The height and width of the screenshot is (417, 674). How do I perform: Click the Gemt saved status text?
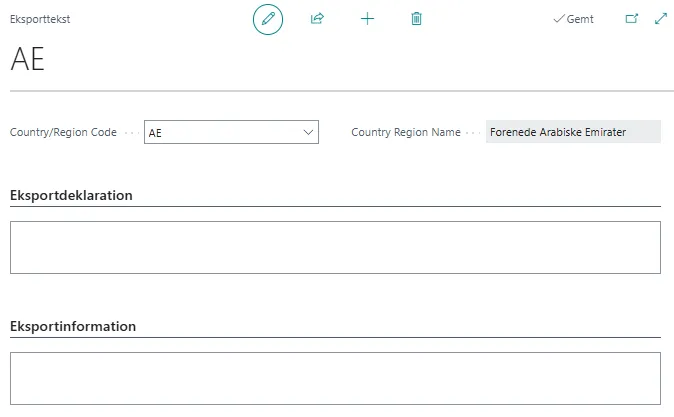580,19
